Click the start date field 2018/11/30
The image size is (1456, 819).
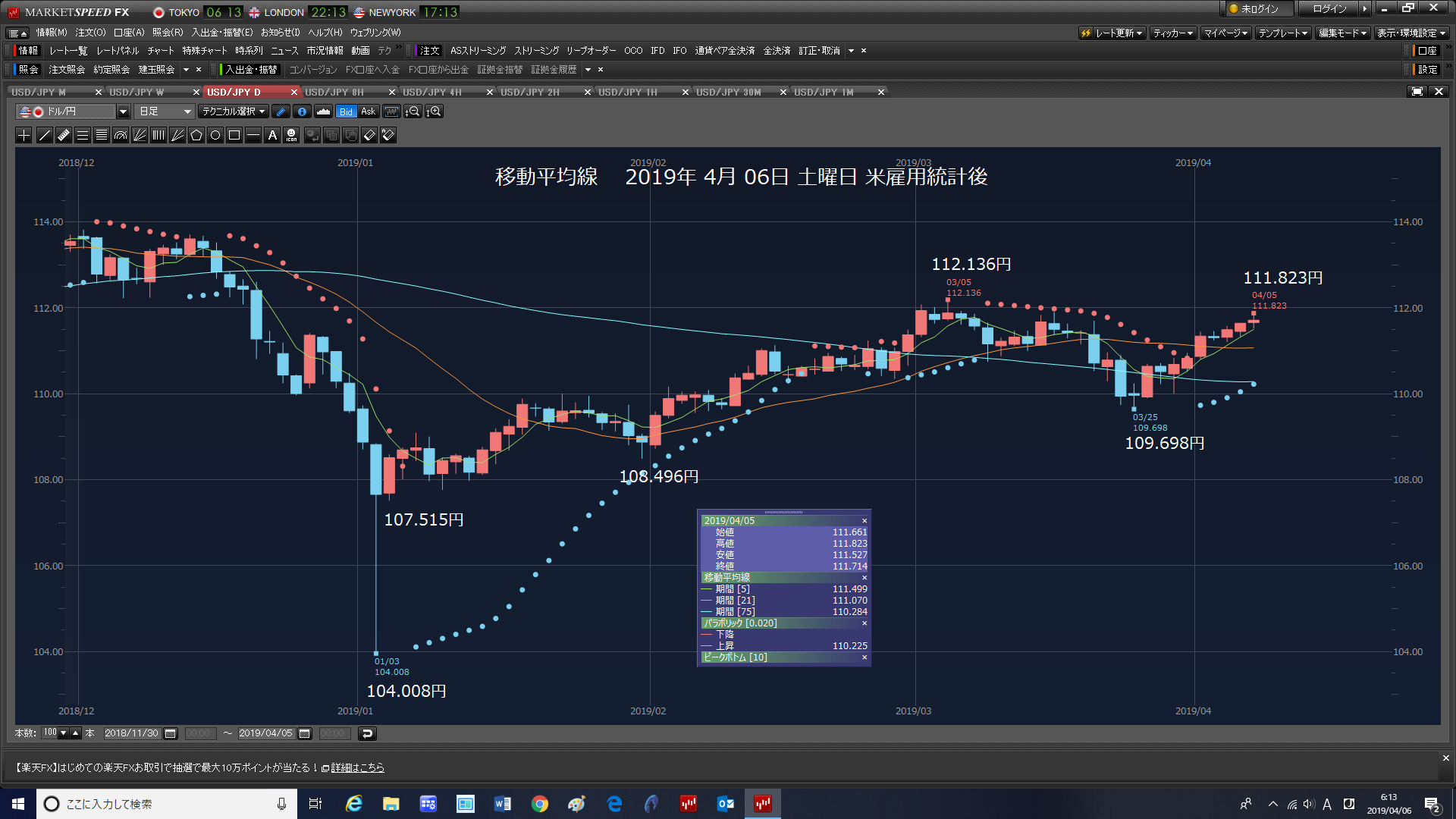pyautogui.click(x=132, y=733)
